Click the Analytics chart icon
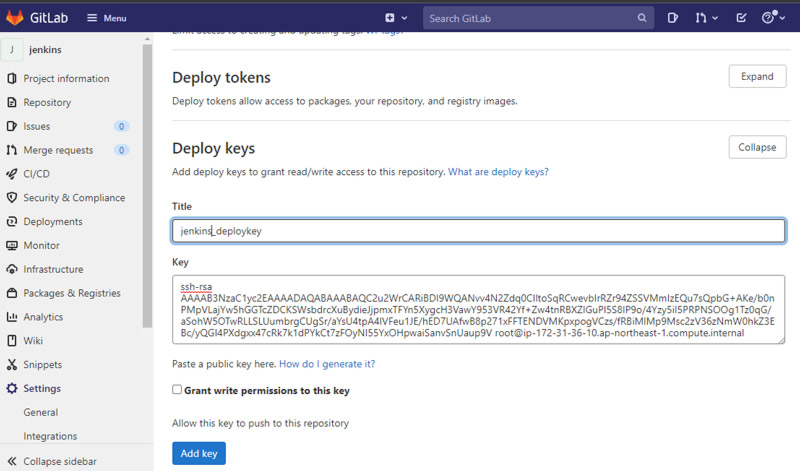This screenshot has width=800, height=471. (x=12, y=317)
